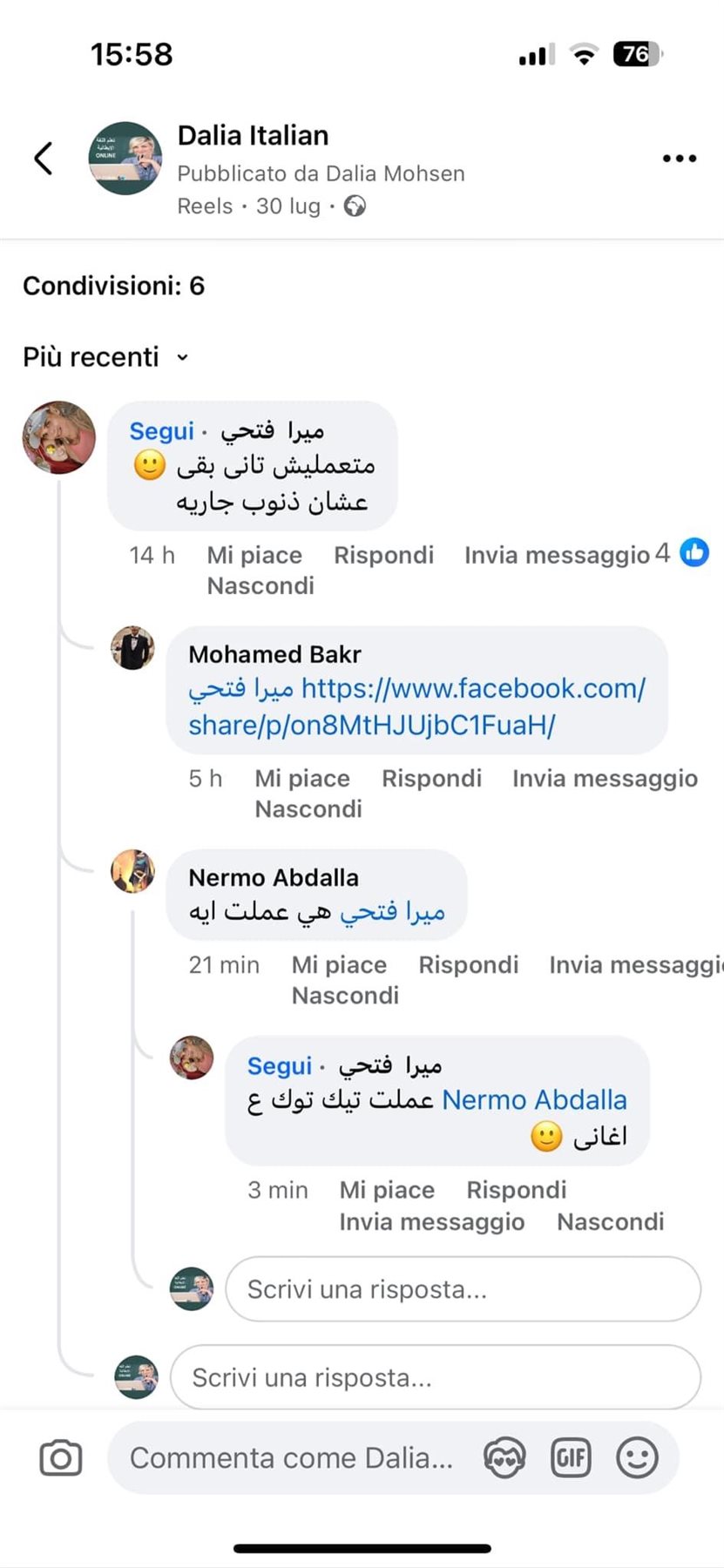The image size is (724, 1568).
Task: Tap Rispondi under Nermo Abdalla's comment
Action: coord(468,964)
